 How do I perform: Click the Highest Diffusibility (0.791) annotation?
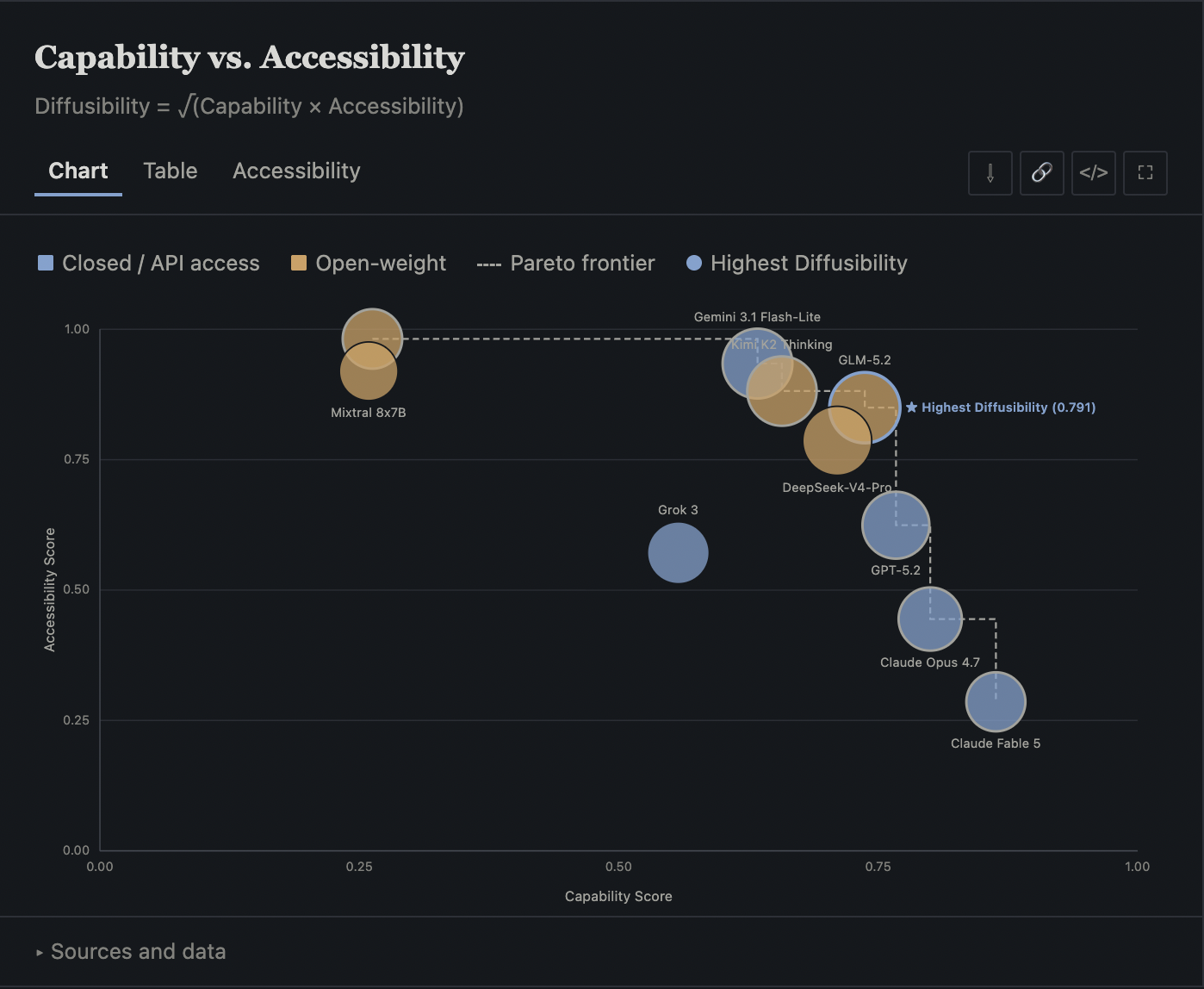1001,407
